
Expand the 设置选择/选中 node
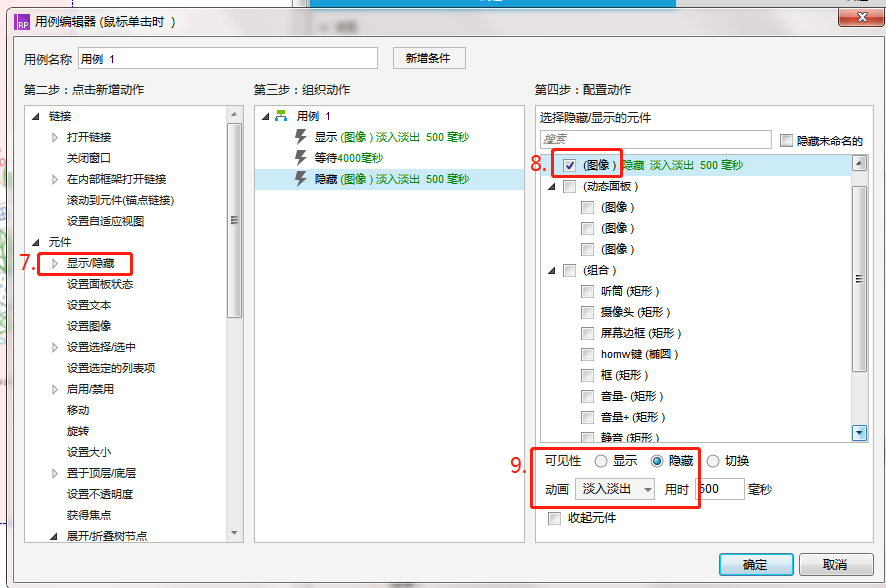pos(55,347)
